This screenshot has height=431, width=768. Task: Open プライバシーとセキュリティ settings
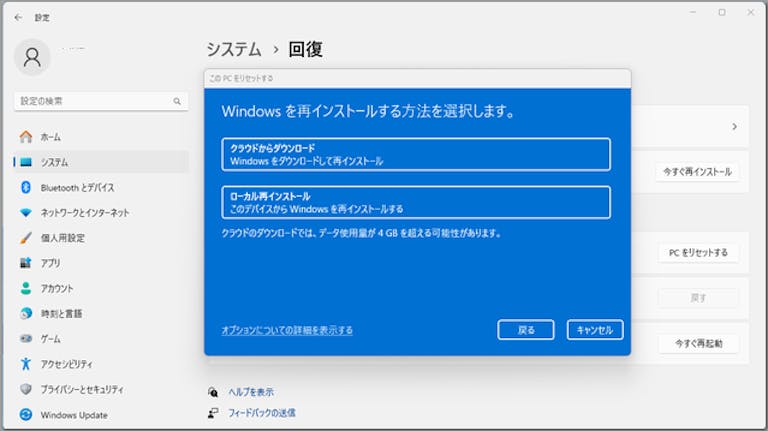click(101, 389)
